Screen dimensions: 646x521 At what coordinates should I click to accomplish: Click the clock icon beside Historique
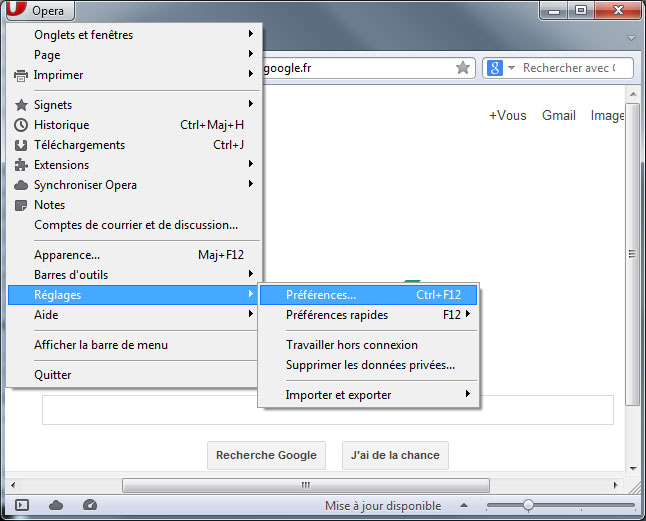(21, 125)
